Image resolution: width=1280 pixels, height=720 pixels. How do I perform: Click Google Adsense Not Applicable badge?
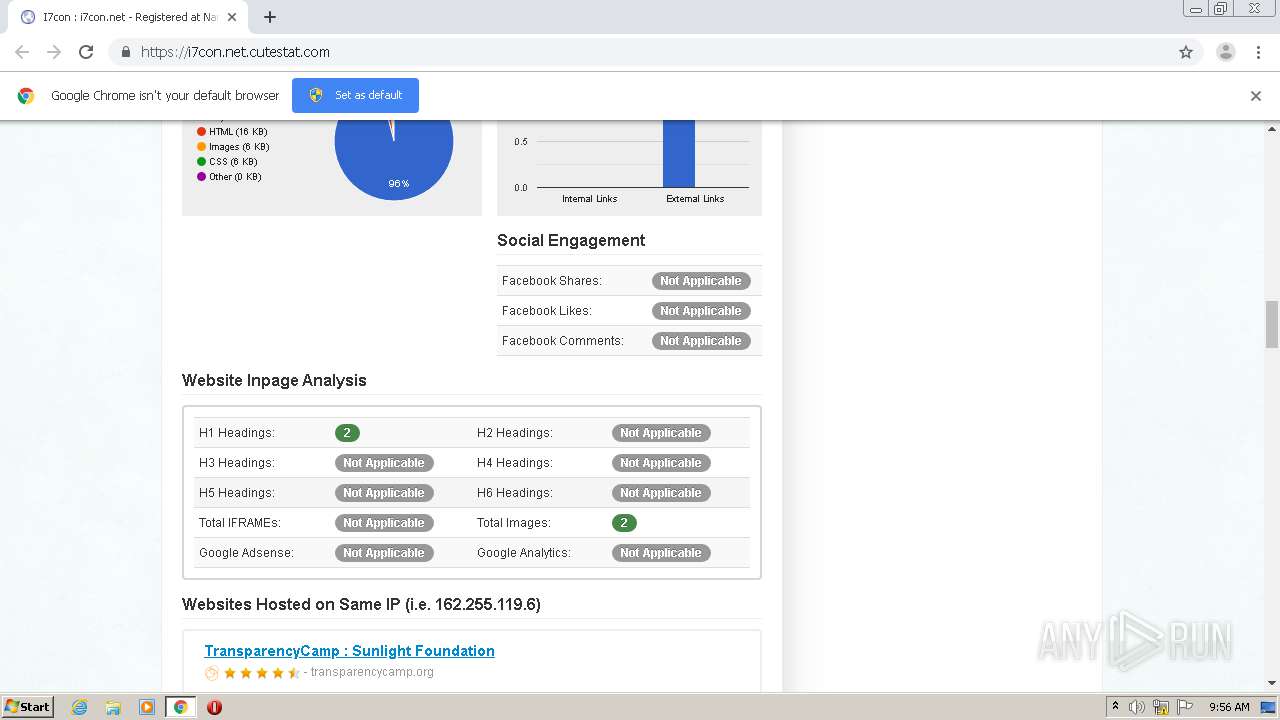[384, 553]
